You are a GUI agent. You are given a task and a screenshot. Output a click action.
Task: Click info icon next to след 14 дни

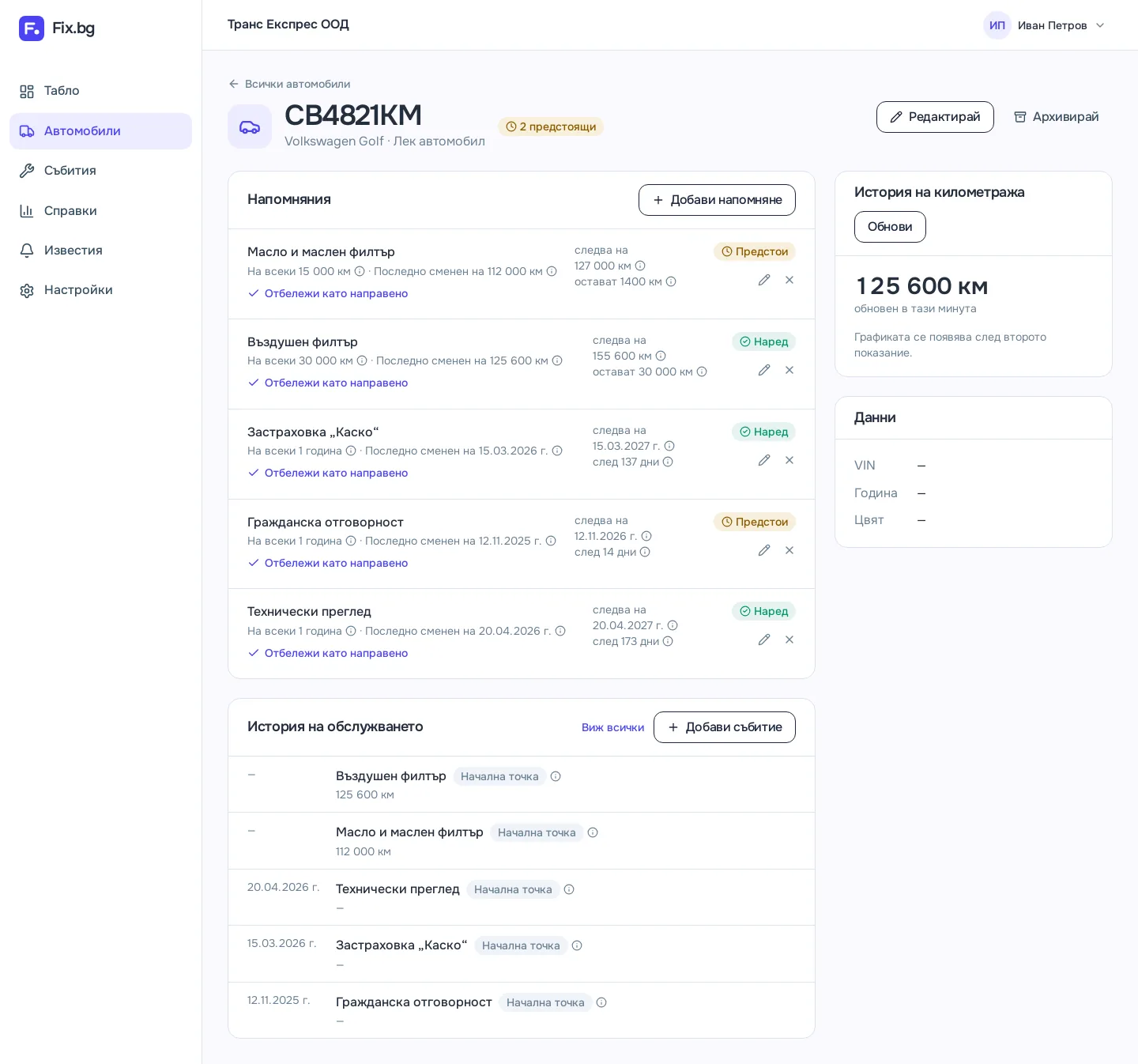(645, 552)
